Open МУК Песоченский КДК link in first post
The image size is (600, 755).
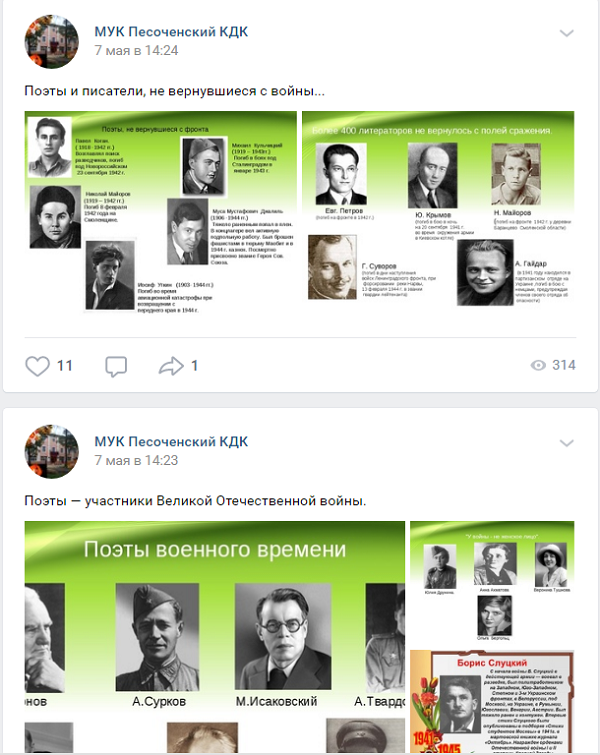pos(171,32)
